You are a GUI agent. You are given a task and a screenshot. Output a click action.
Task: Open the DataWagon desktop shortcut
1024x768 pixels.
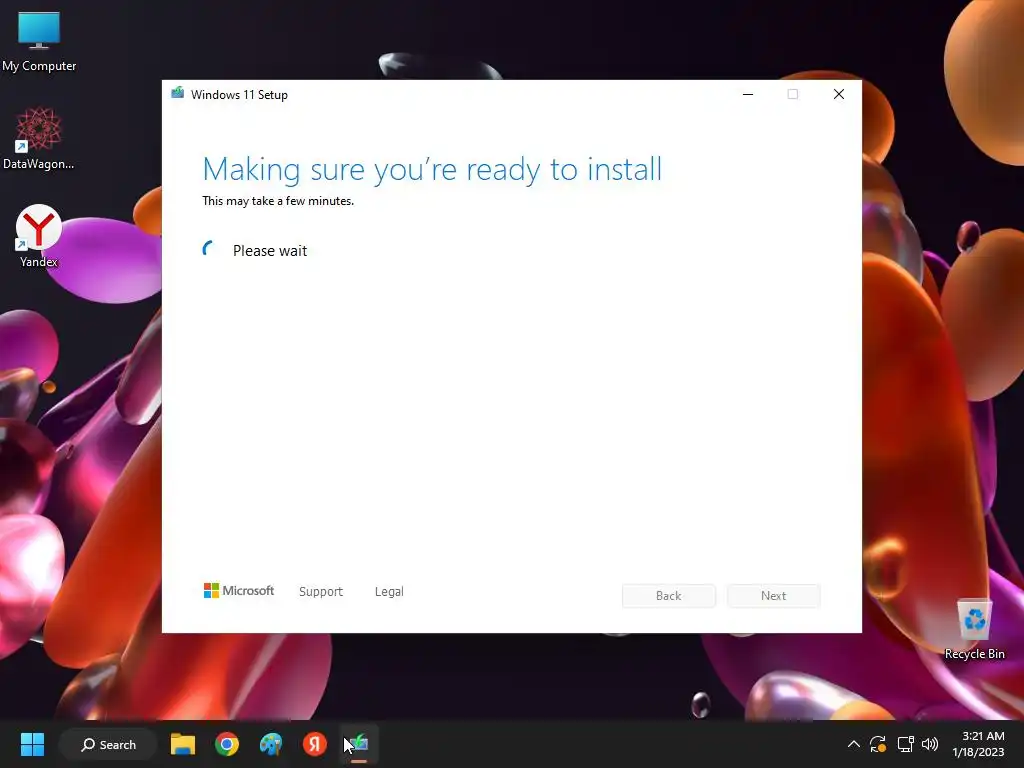tap(39, 138)
